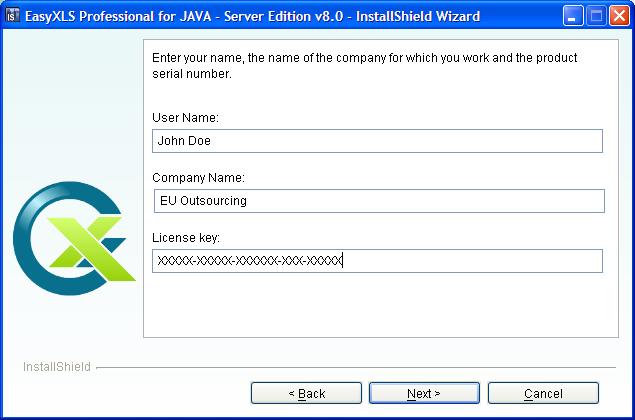635x420 pixels.
Task: Go back with the Back button
Action: [306, 393]
